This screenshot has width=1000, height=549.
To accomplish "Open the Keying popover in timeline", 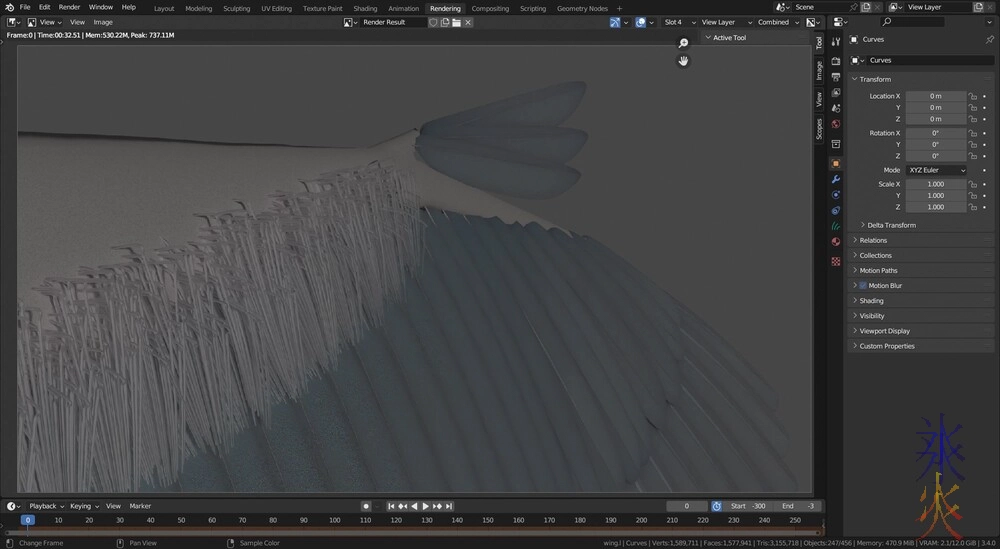I will 82,506.
